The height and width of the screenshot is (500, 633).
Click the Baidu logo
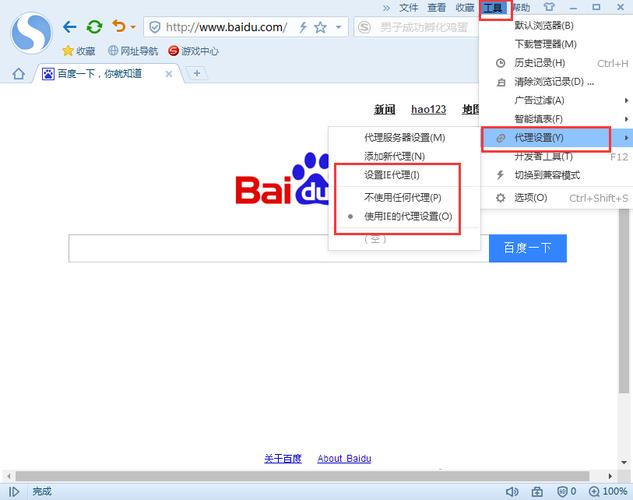tap(282, 179)
